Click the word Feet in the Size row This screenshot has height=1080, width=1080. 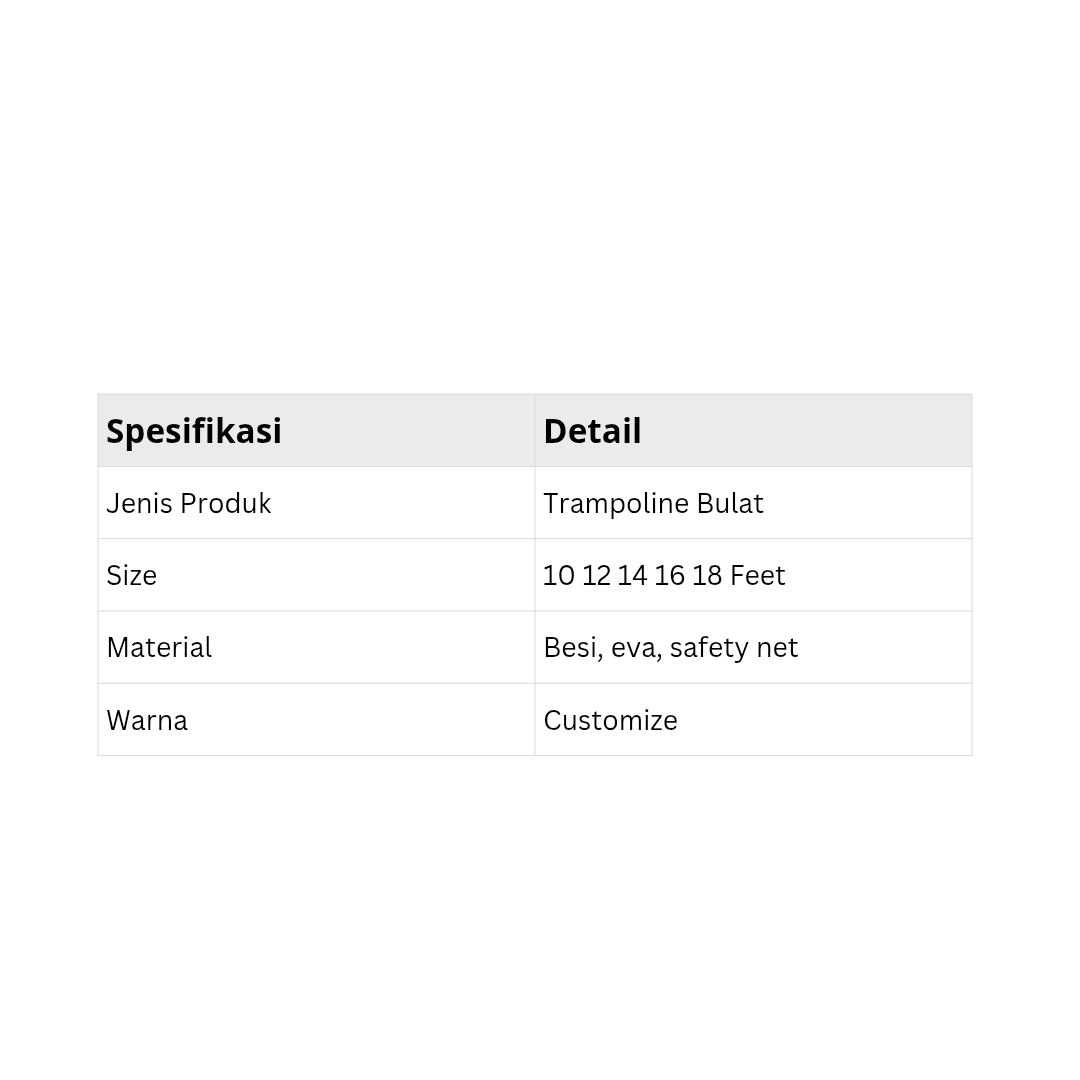[757, 575]
